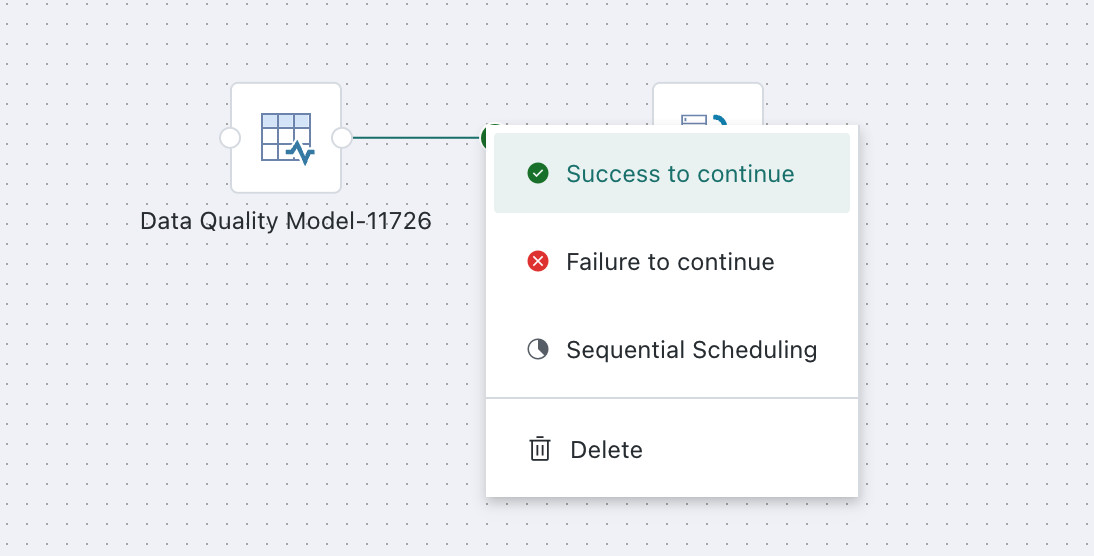
Task: Click the top edge of the hidden second node
Action: click(707, 84)
